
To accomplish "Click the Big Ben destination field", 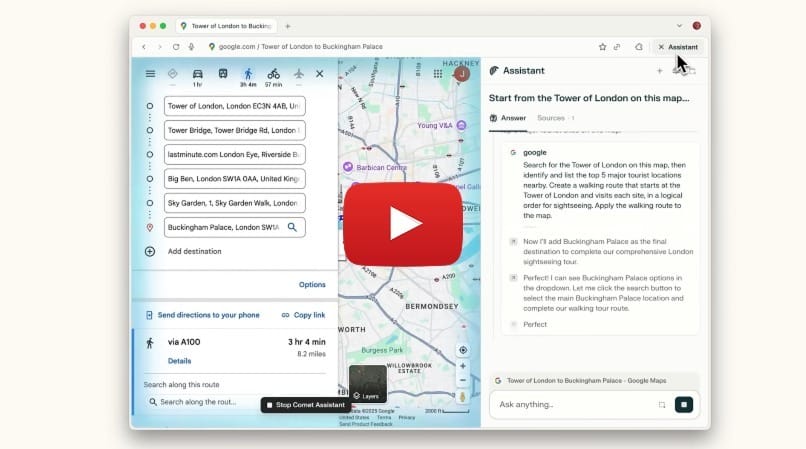I will (234, 178).
